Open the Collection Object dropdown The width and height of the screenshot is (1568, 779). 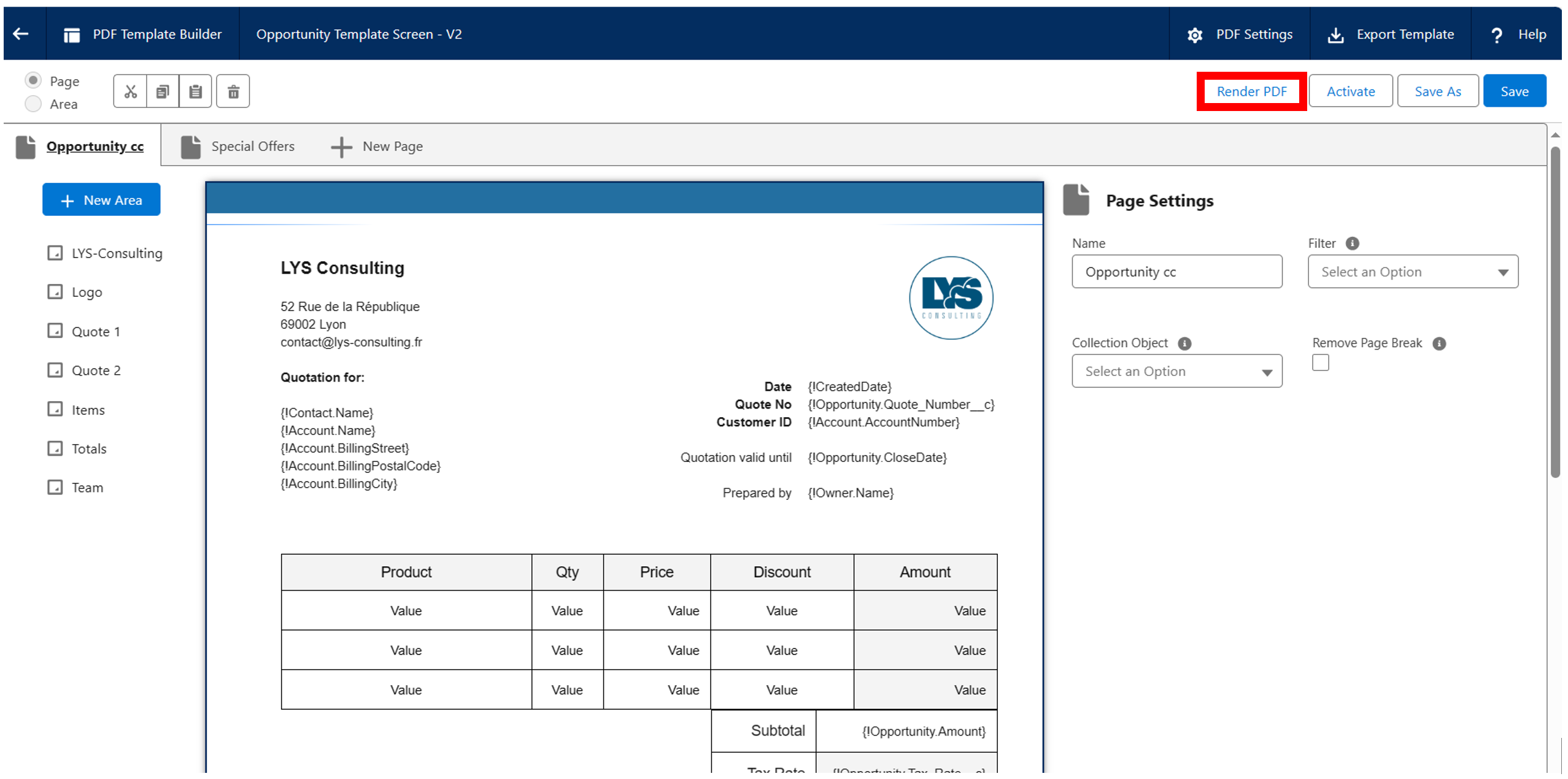coord(1176,371)
